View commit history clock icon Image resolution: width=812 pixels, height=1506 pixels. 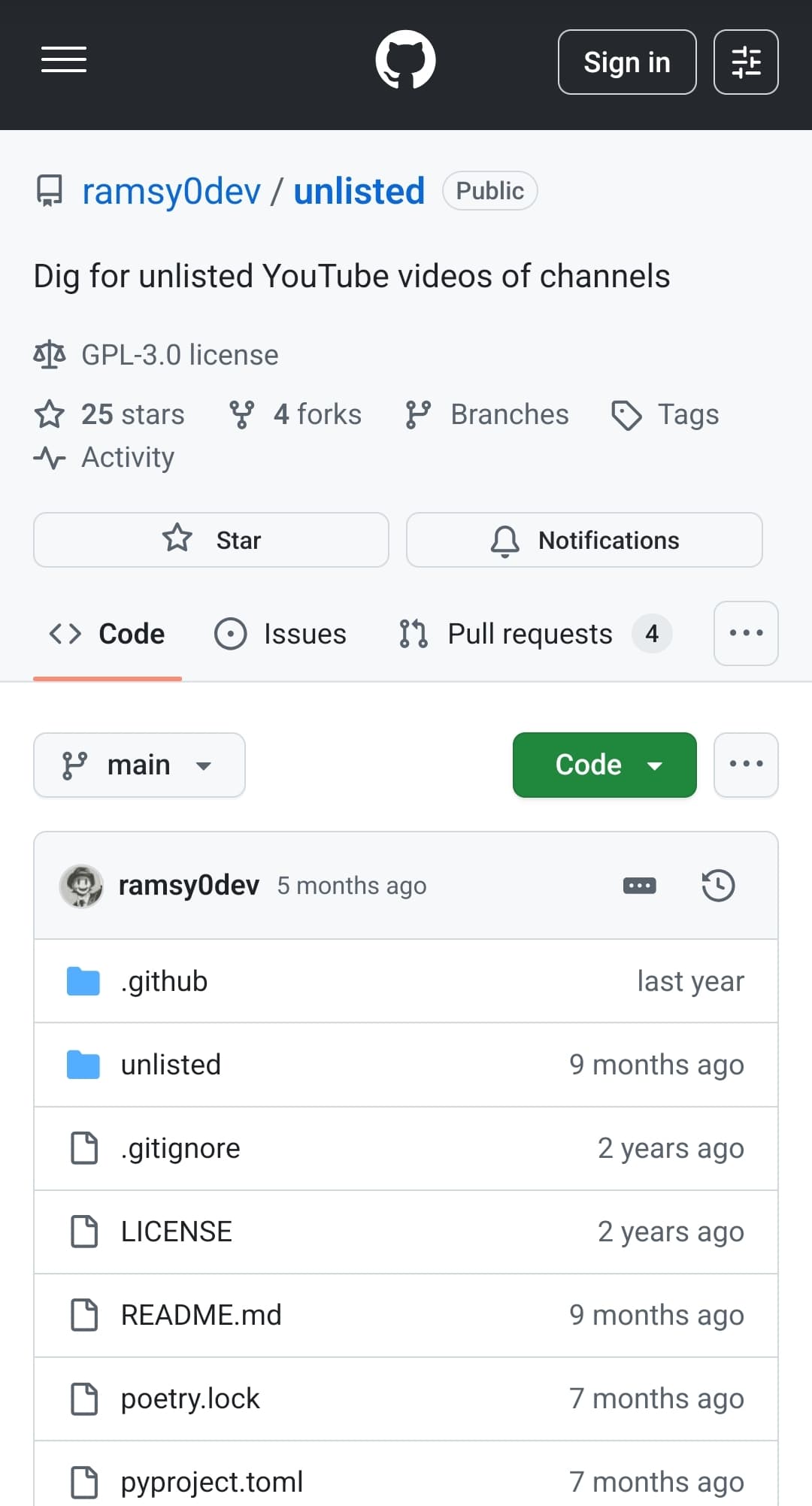click(718, 885)
